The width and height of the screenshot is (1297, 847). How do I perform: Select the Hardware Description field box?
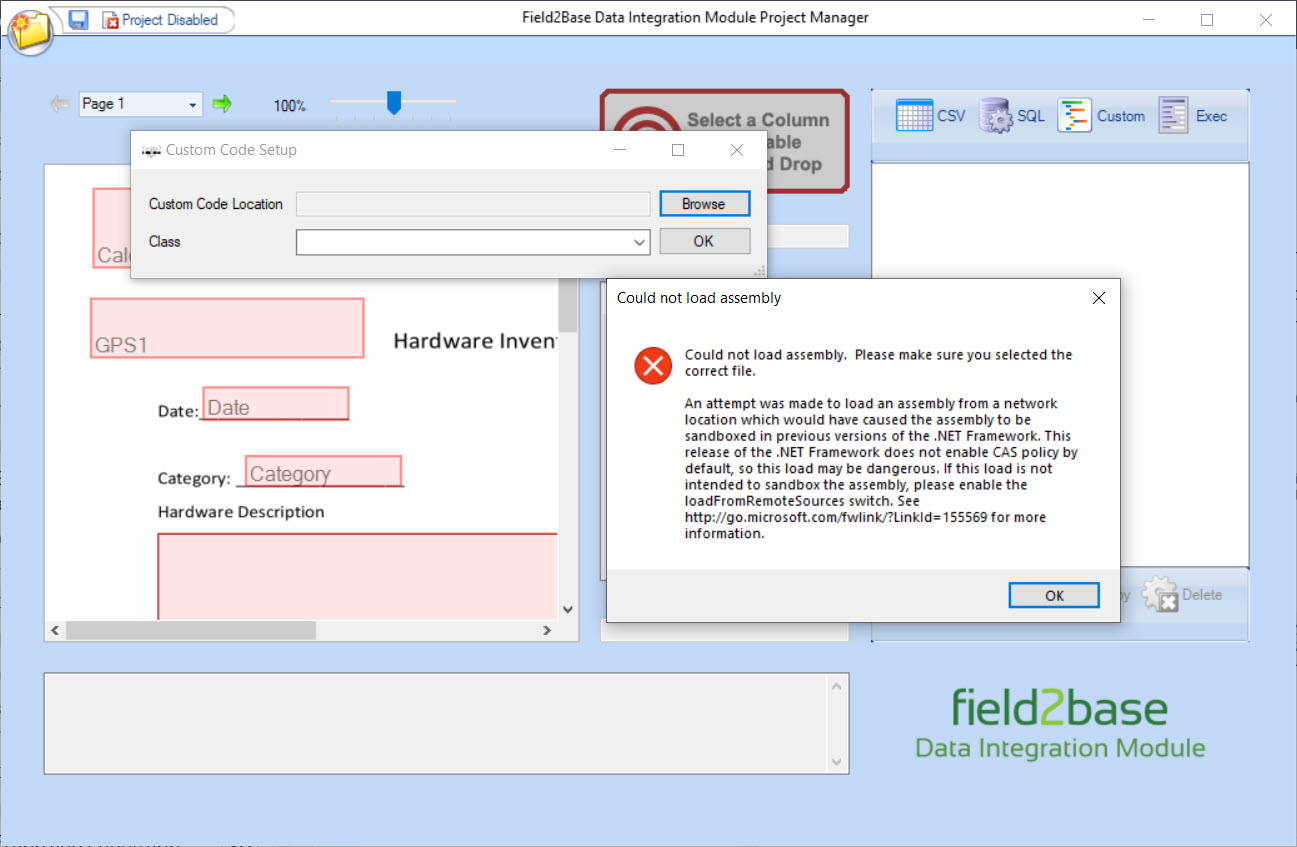click(x=357, y=576)
